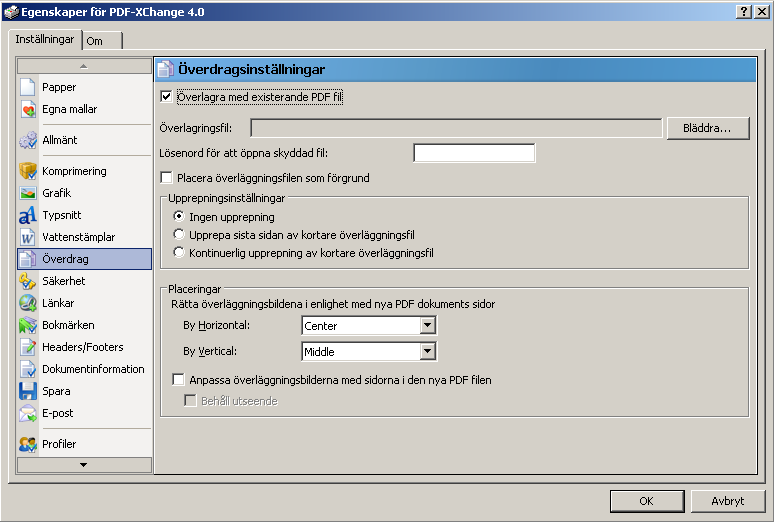The image size is (774, 522).
Task: Close the dialog with the X button
Action: click(x=762, y=12)
